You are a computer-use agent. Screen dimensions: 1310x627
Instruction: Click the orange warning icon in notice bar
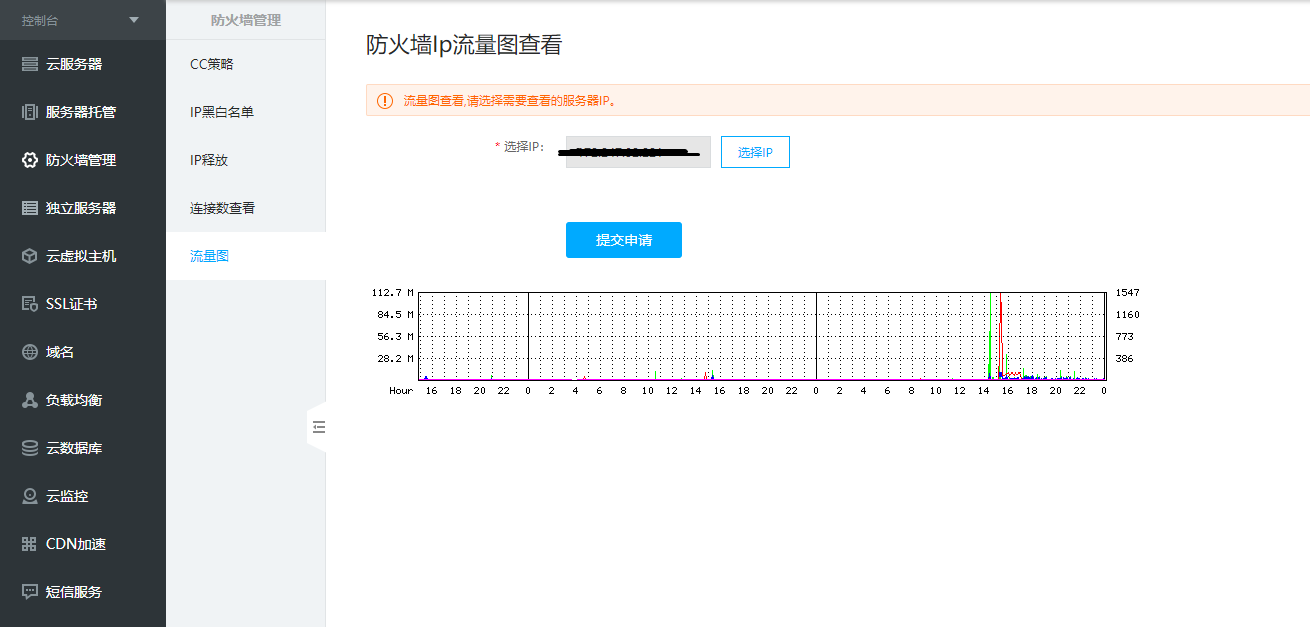pos(385,101)
